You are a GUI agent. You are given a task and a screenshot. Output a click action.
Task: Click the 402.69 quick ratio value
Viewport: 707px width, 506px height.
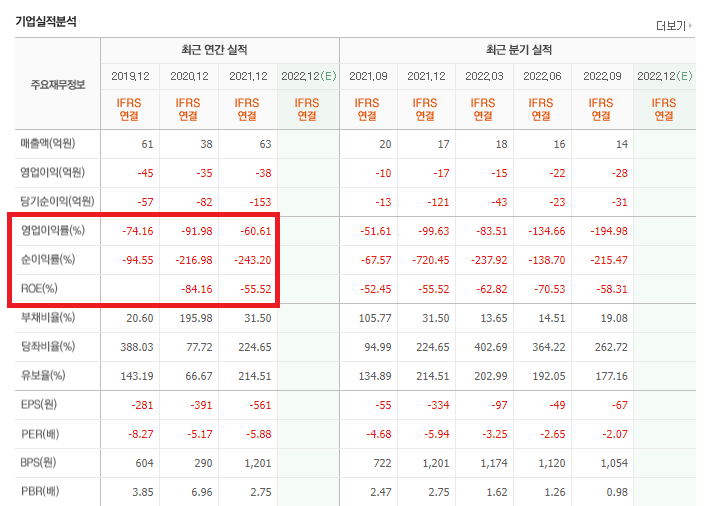tap(491, 347)
